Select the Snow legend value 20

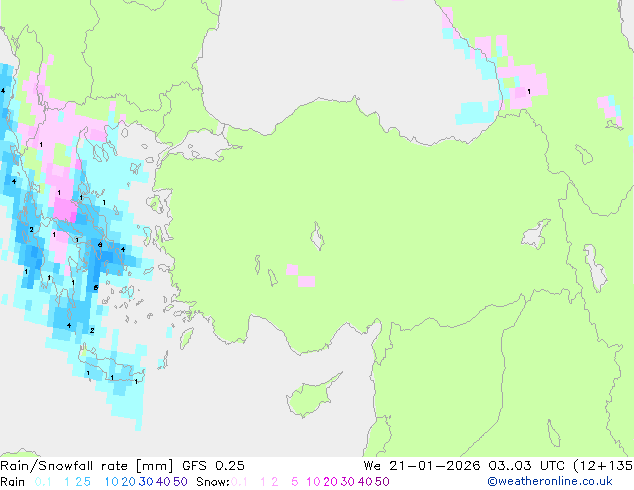[x=330, y=482]
